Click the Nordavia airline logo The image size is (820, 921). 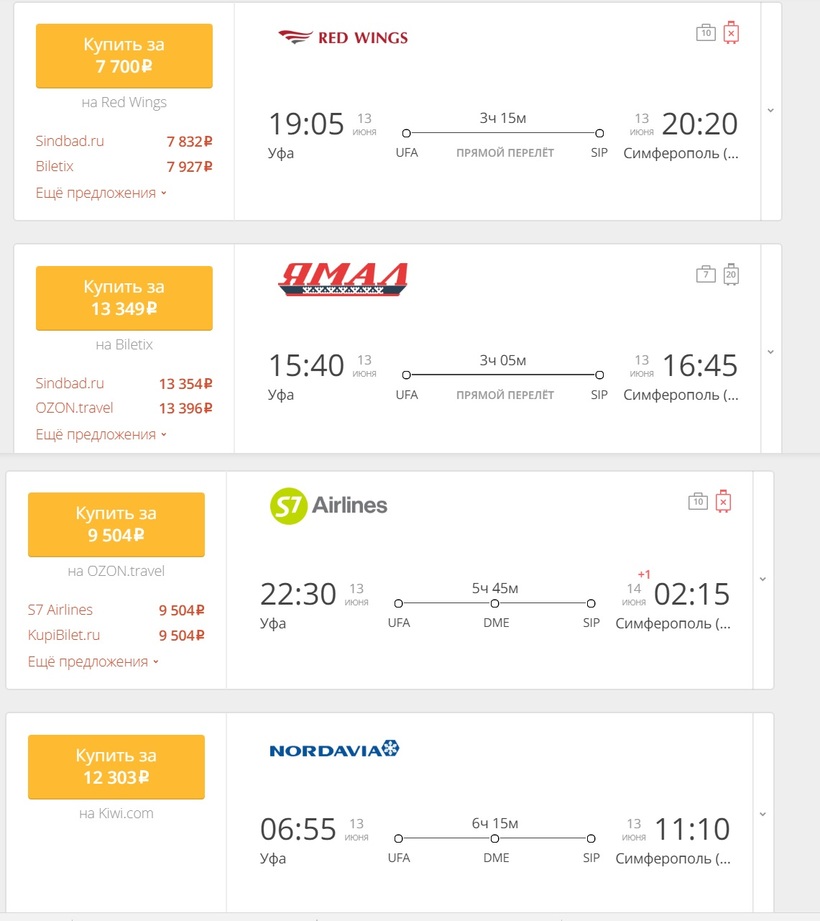point(334,749)
